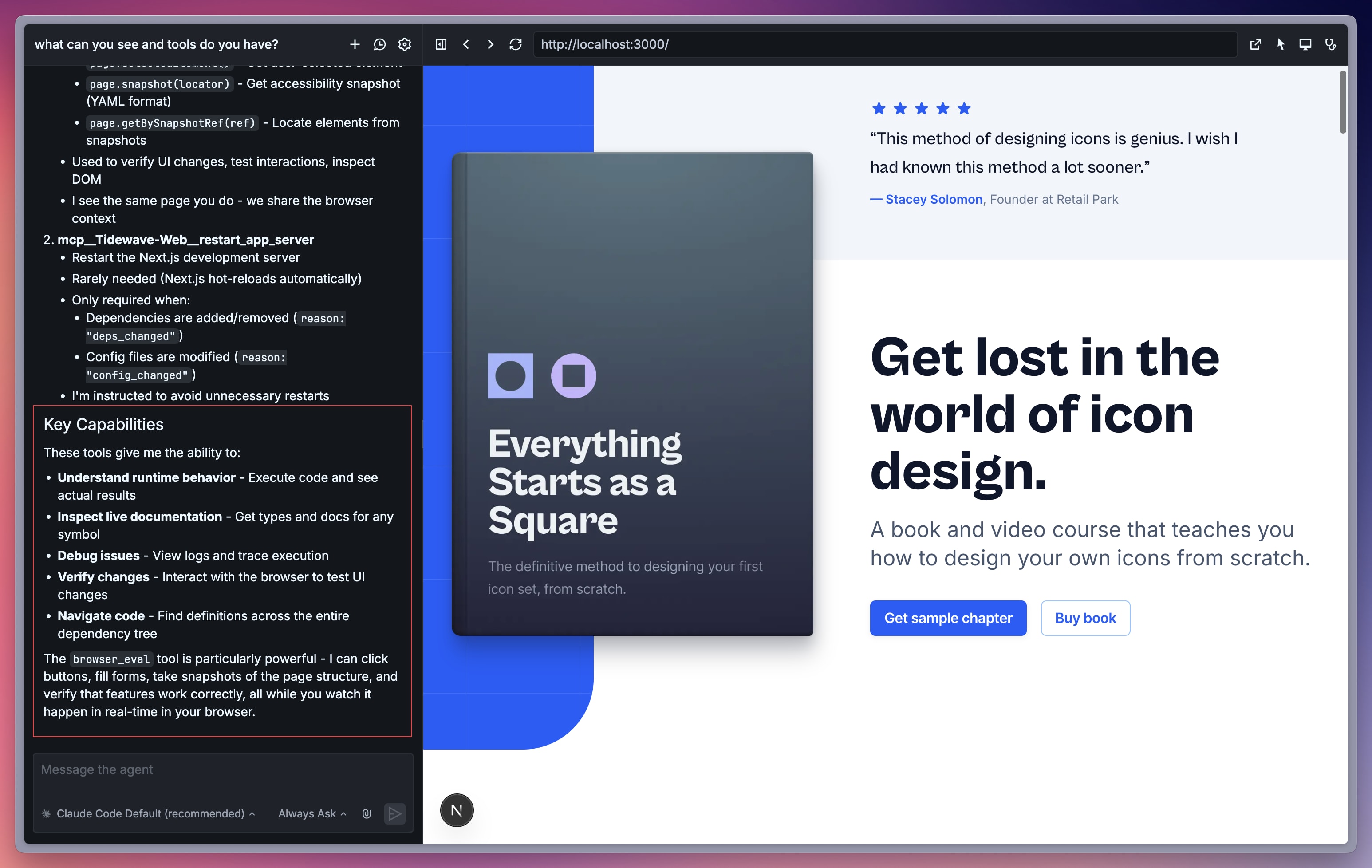
Task: Toggle the viewport monitor icon
Action: pos(1305,44)
